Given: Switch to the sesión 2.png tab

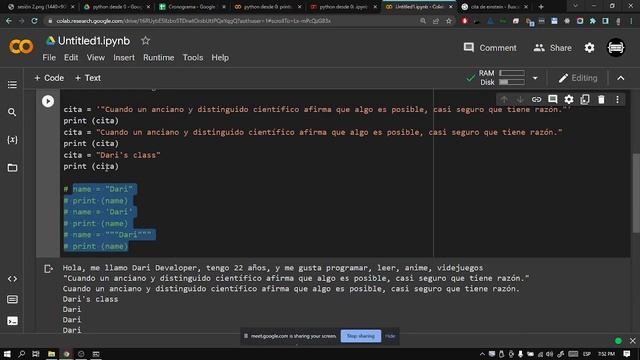Looking at the screenshot, I should pos(41,7).
